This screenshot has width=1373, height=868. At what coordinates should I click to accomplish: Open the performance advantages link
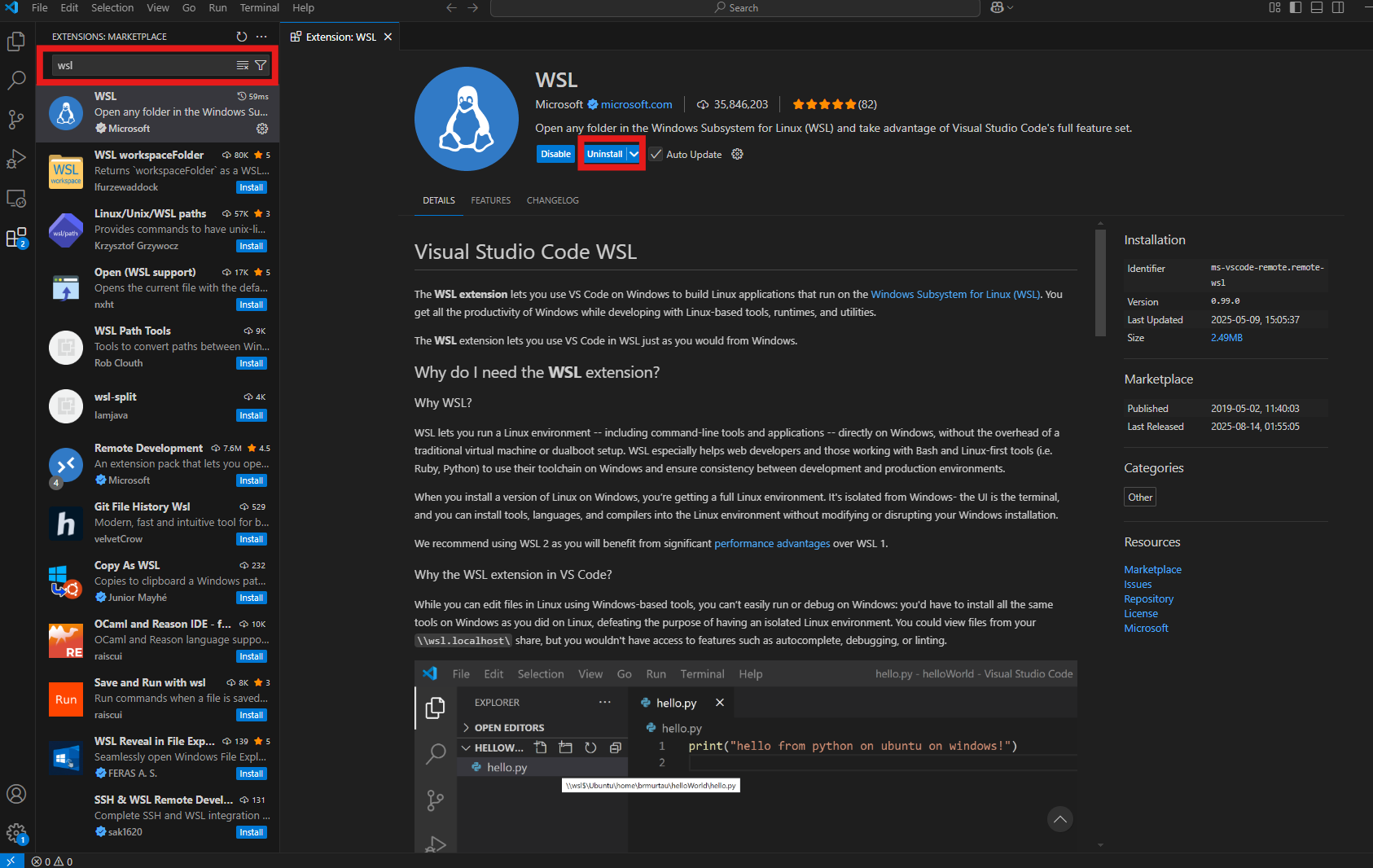click(772, 543)
